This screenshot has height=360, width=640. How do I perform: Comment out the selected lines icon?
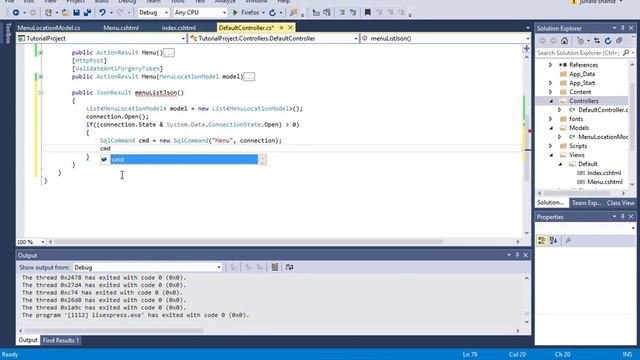coord(342,13)
